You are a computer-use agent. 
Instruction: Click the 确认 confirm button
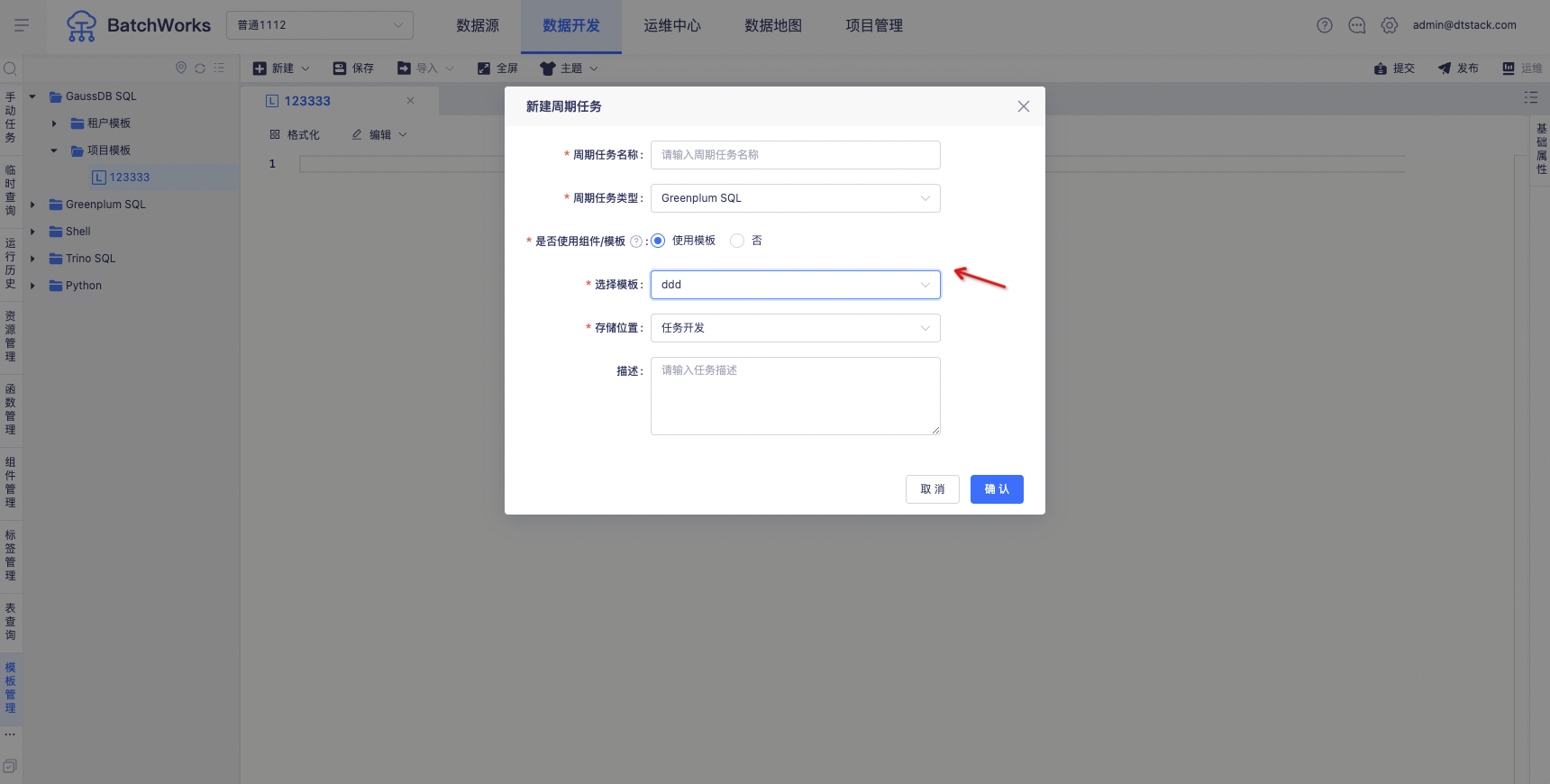[x=997, y=489]
